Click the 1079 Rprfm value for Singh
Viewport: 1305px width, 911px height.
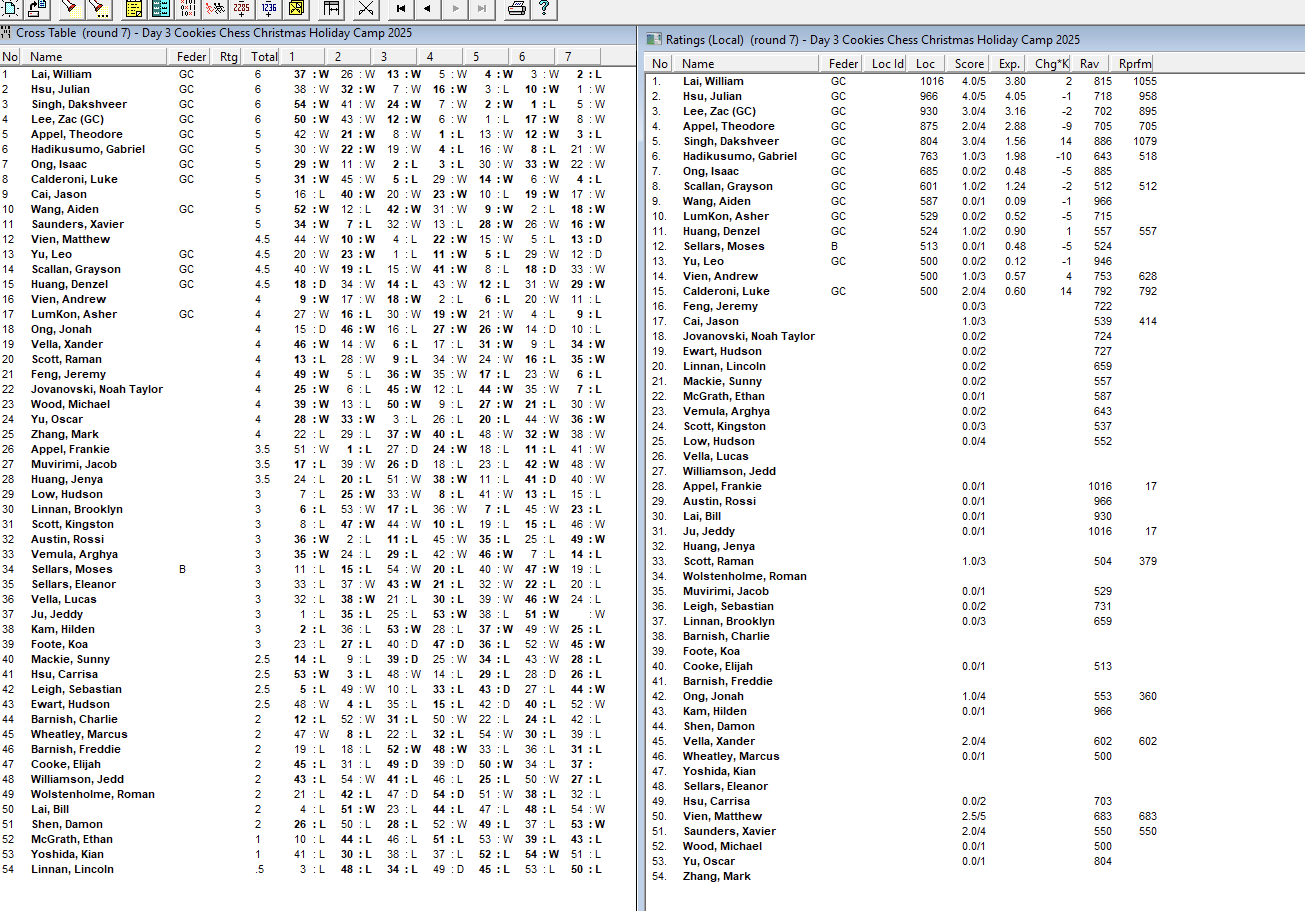1145,141
